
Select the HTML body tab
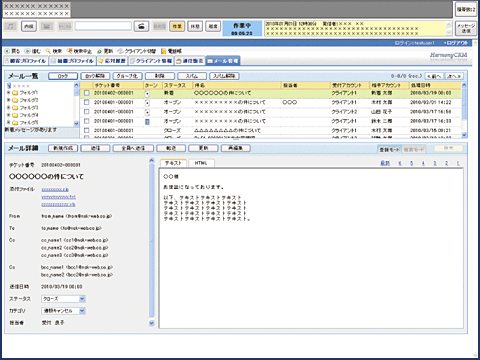[201, 163]
